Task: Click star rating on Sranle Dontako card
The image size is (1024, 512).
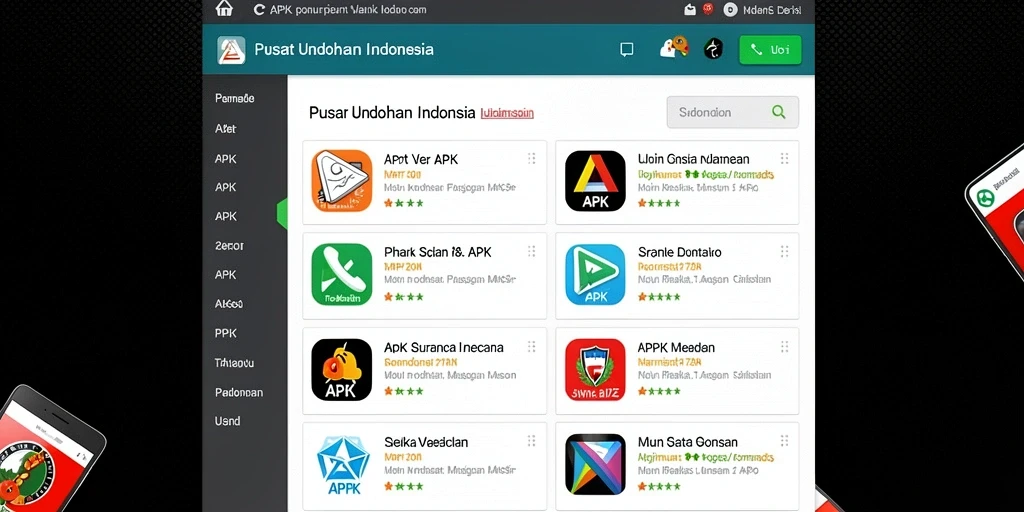Action: tap(659, 296)
